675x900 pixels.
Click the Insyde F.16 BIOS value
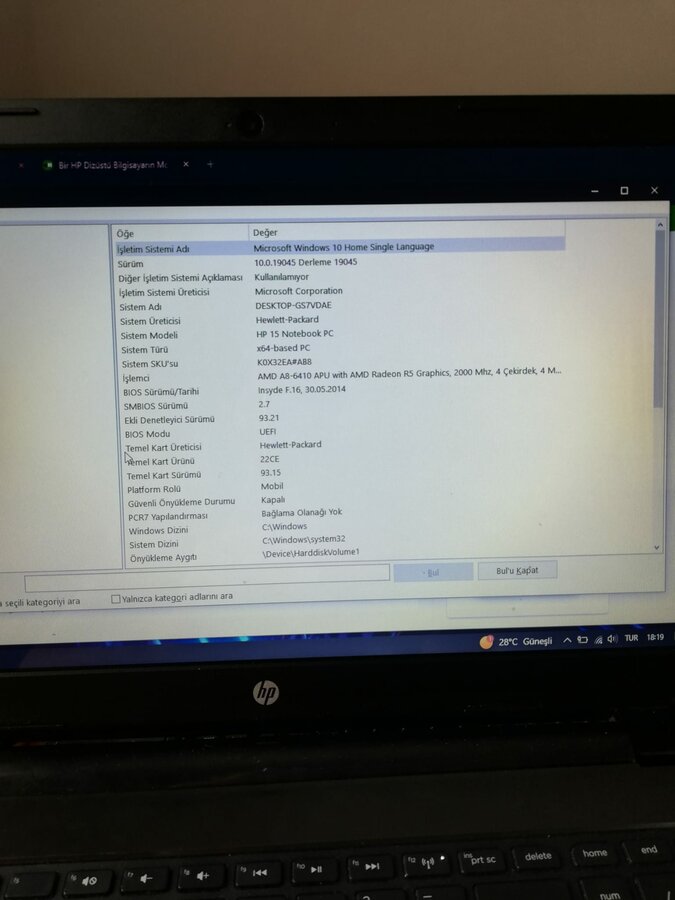(302, 389)
